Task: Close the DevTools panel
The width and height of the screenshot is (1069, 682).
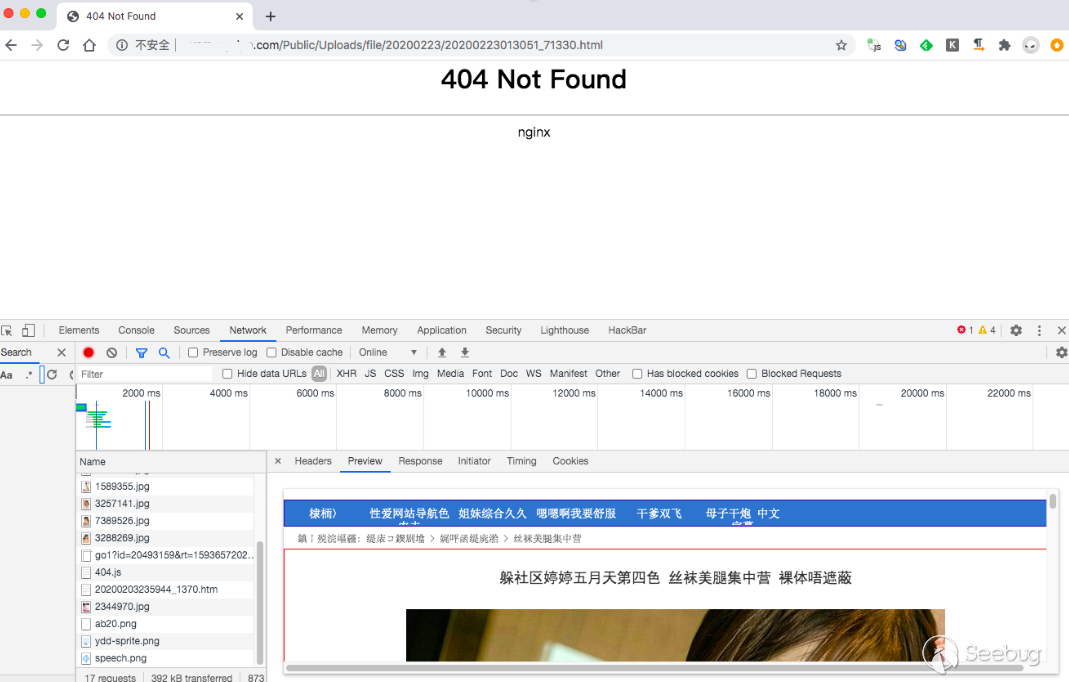Action: coord(1062,330)
